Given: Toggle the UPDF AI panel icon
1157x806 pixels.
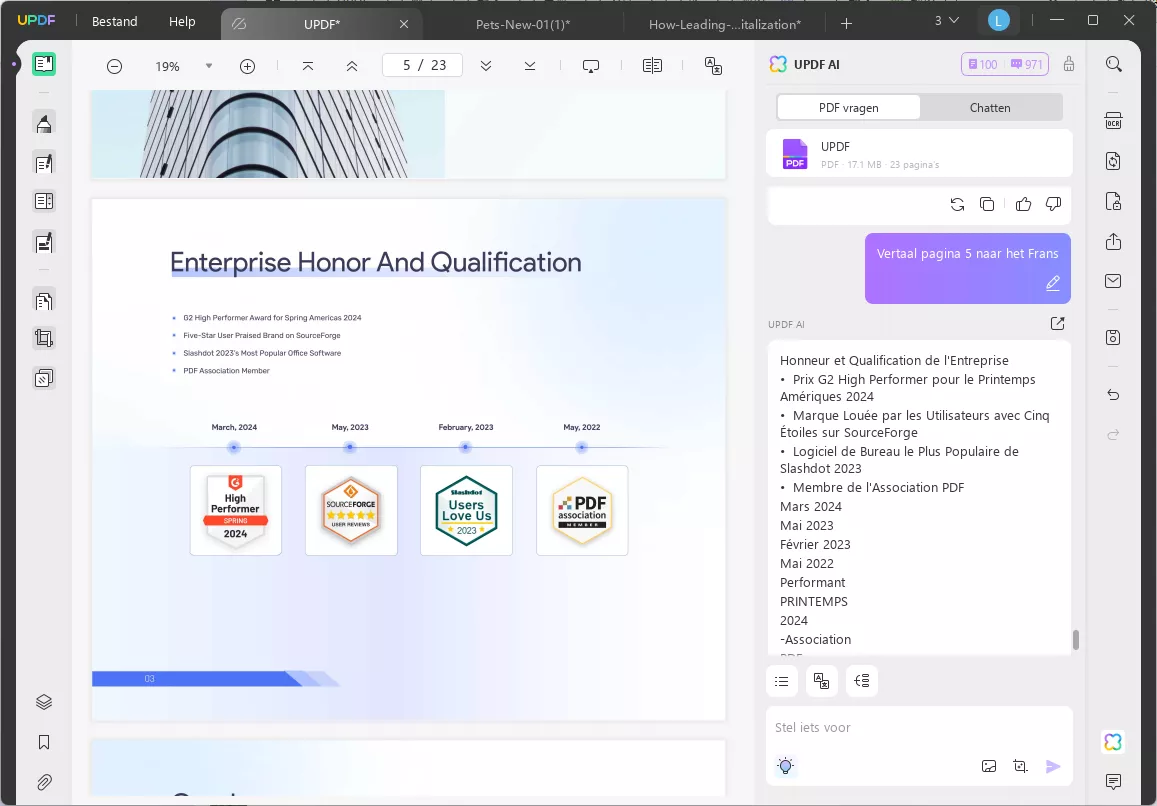Looking at the screenshot, I should click(1113, 742).
